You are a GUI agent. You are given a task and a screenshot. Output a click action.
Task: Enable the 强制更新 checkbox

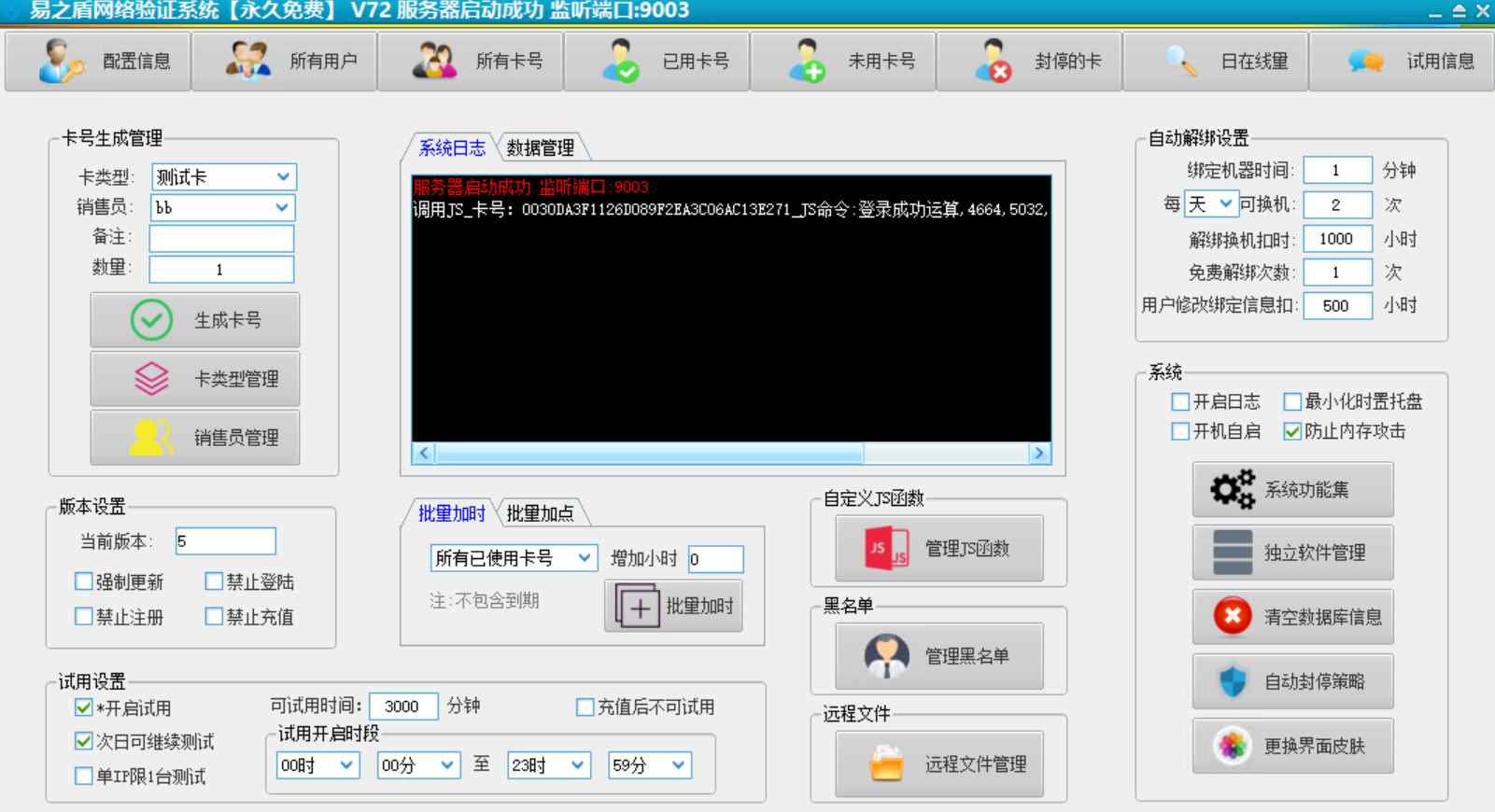click(x=84, y=582)
